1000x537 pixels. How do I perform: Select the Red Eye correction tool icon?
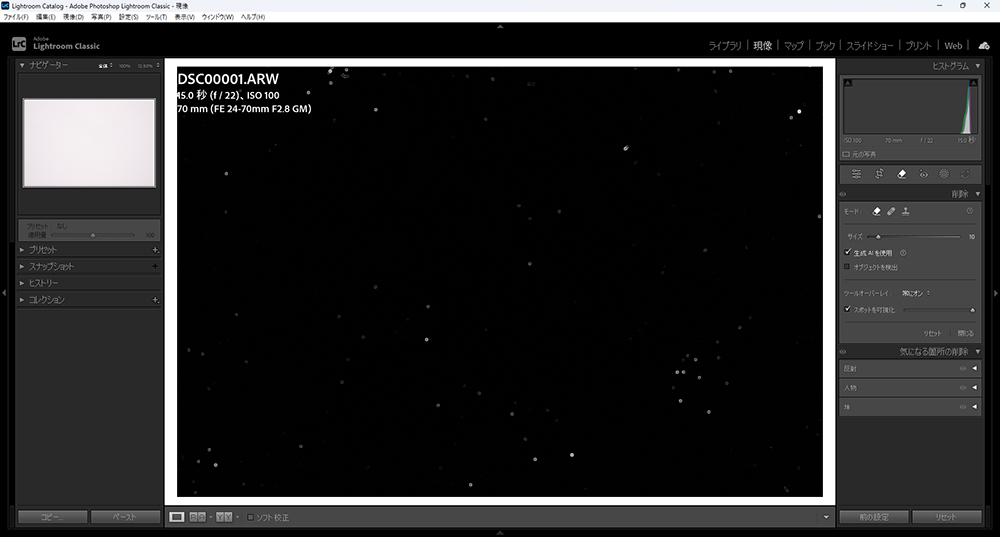click(923, 174)
